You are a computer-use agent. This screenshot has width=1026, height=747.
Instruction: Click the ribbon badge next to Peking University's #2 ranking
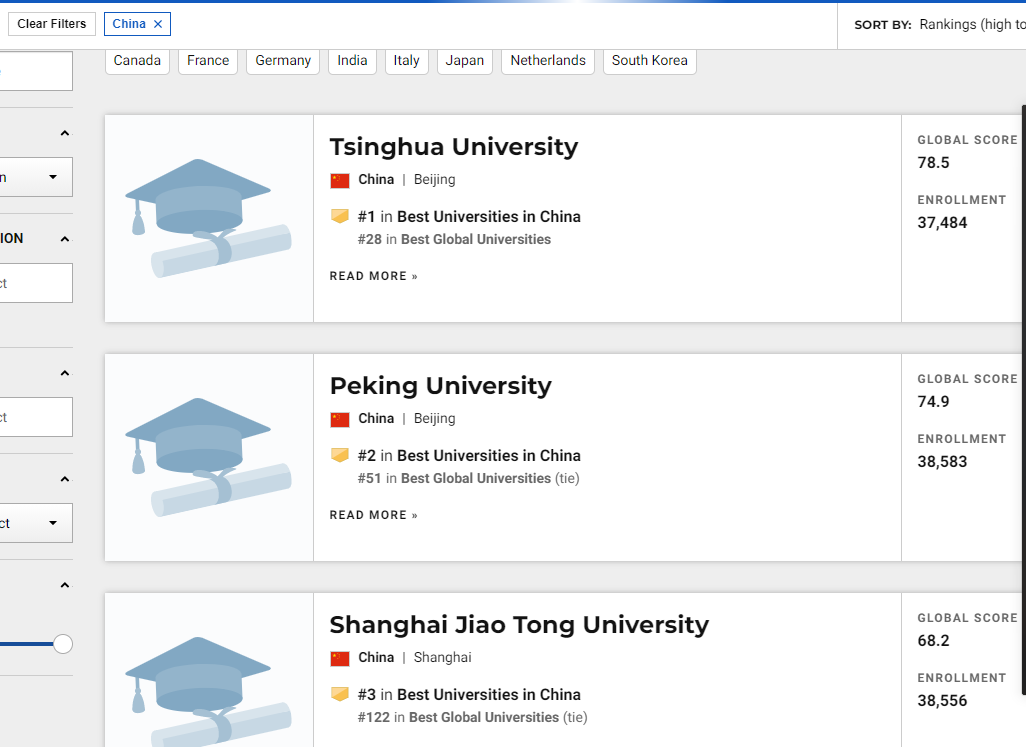[339, 455]
